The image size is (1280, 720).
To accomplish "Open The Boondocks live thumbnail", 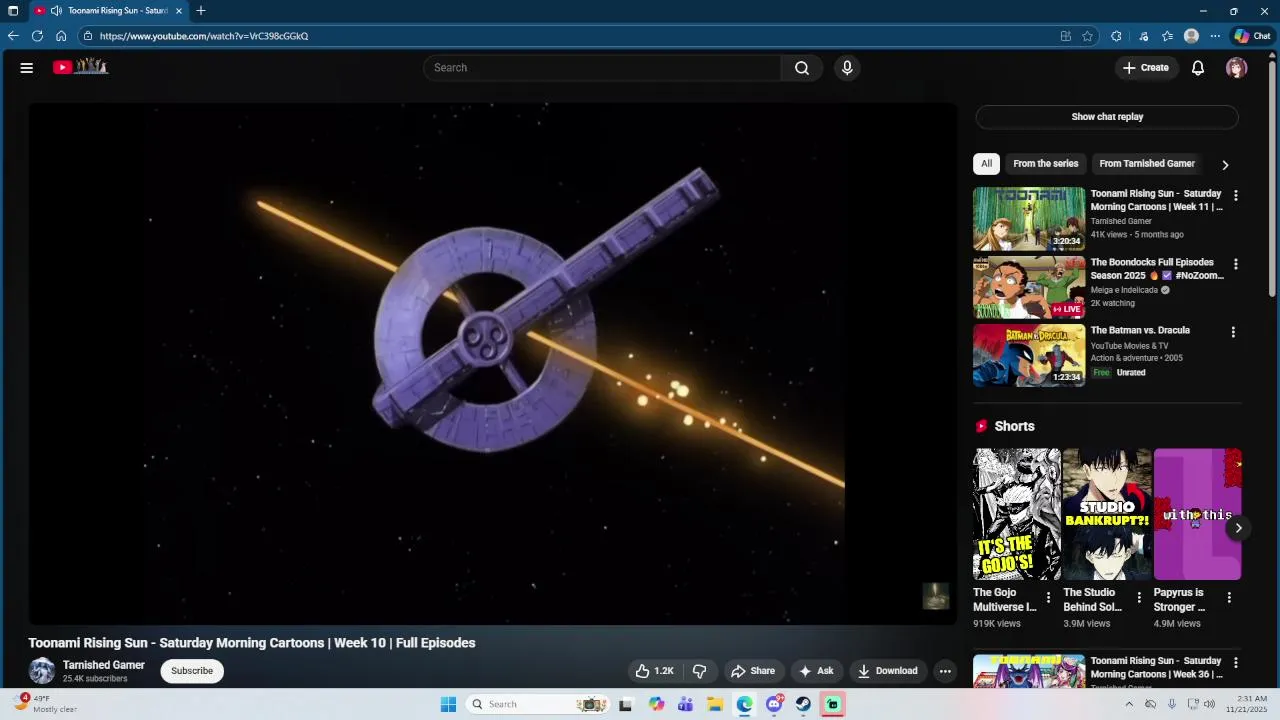I will pos(1029,287).
